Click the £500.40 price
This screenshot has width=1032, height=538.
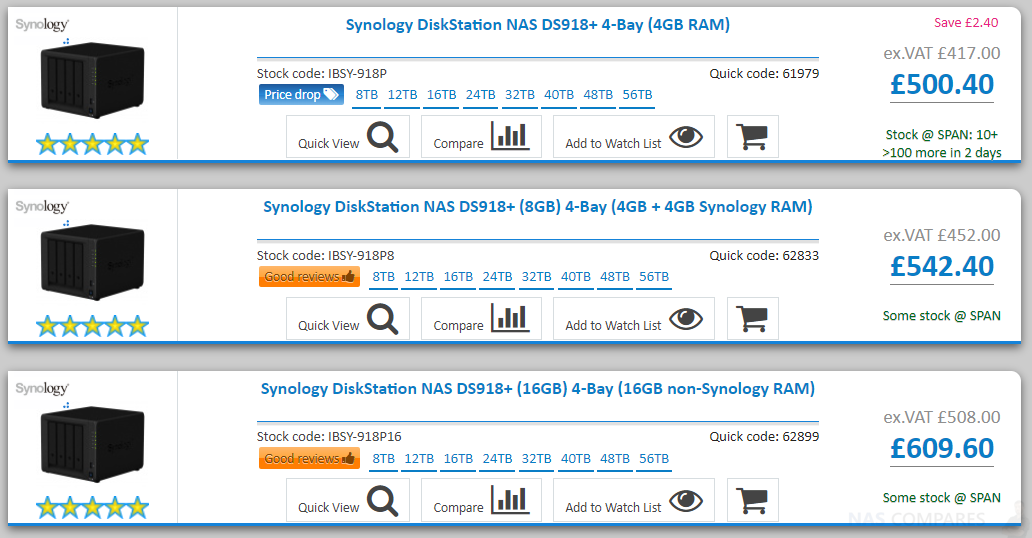[x=942, y=84]
